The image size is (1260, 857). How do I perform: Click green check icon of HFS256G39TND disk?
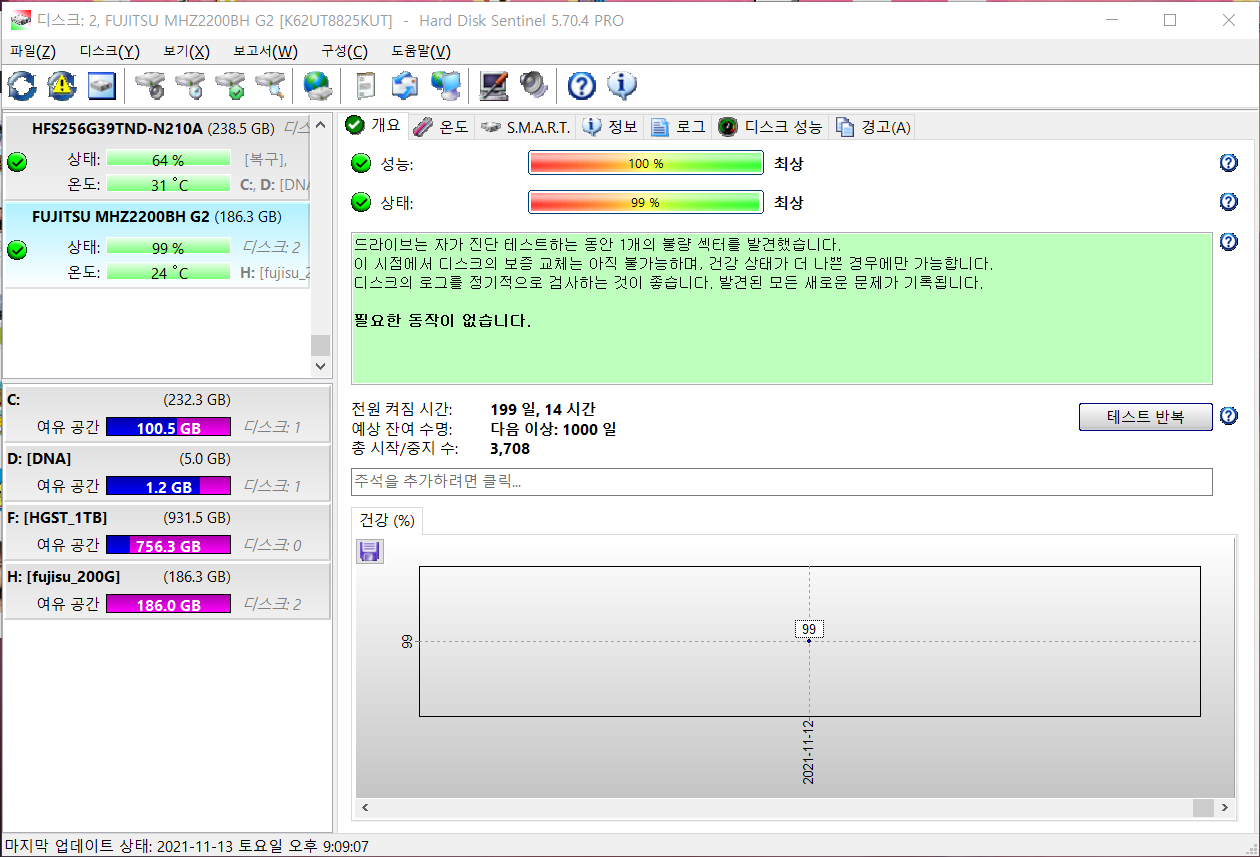(17, 161)
